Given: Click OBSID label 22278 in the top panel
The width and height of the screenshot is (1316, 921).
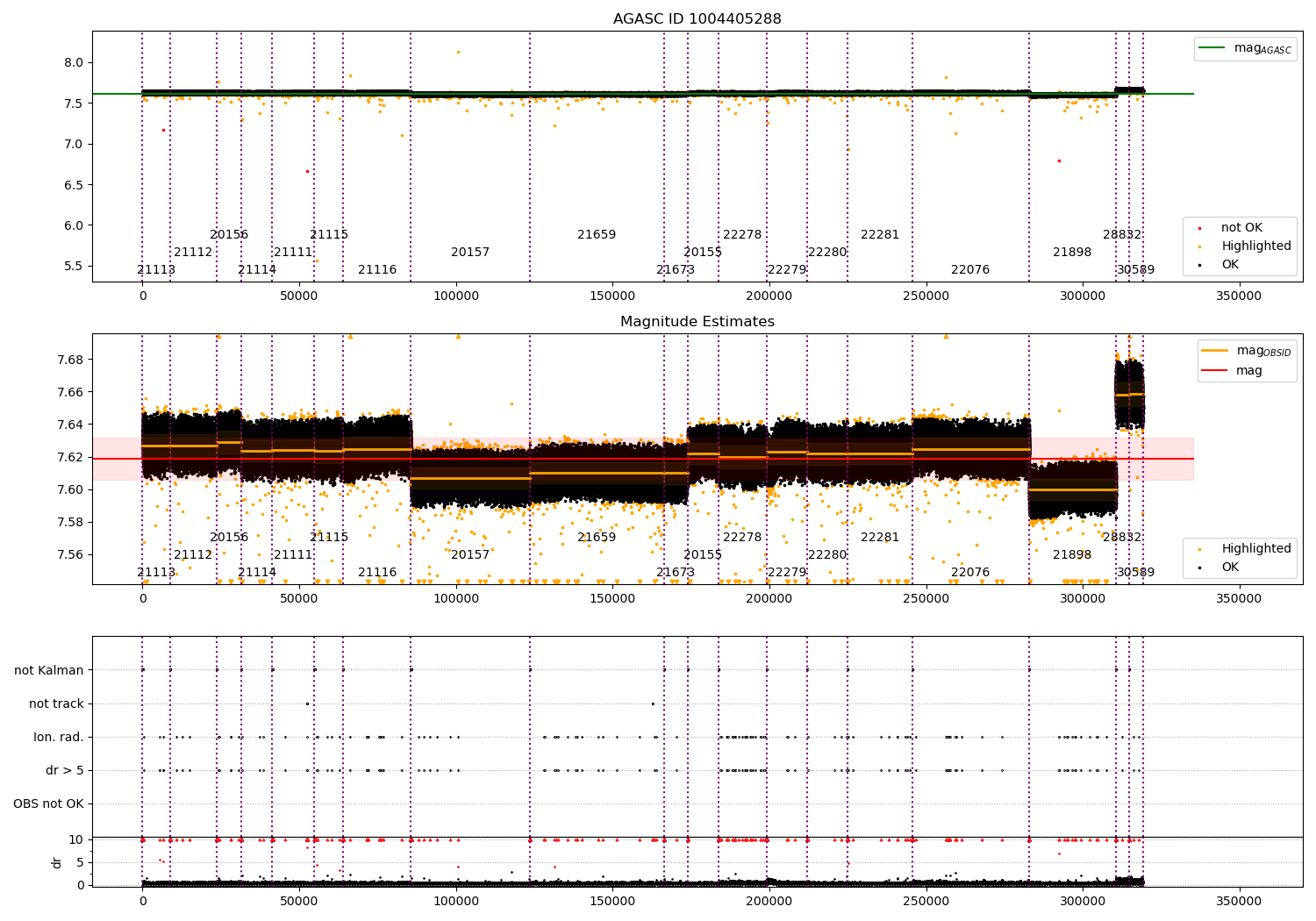Looking at the screenshot, I should (742, 235).
